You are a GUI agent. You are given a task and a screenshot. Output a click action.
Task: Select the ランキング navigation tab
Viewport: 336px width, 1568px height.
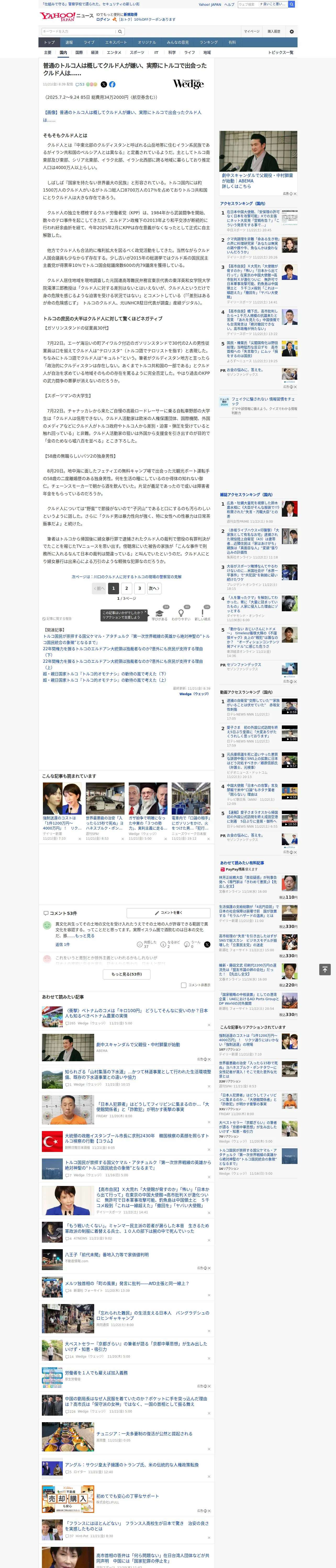pos(209,42)
